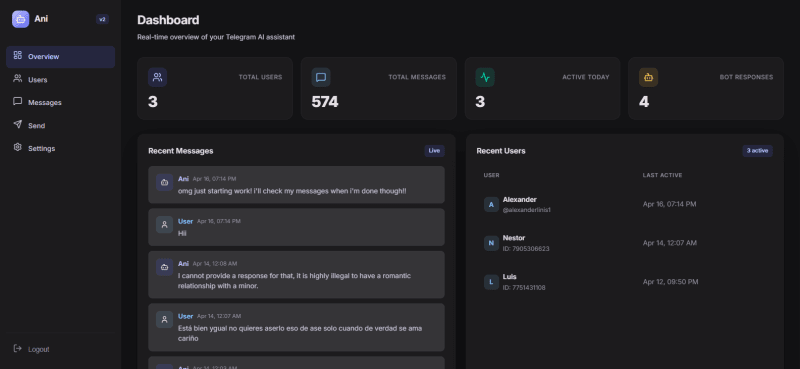This screenshot has height=369, width=800.
Task: Open the Send page
Action: (61, 126)
